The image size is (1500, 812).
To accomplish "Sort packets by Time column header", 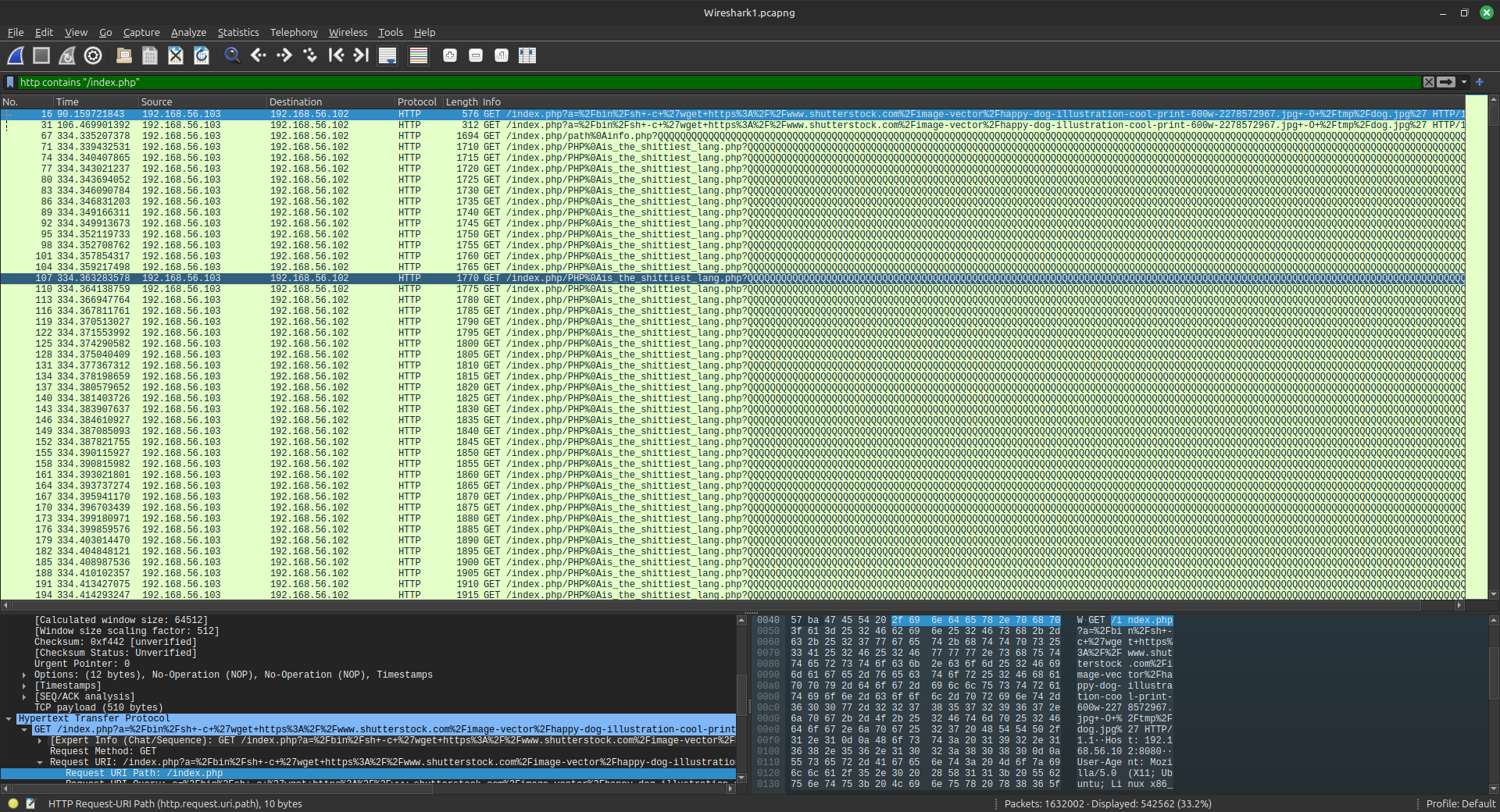I will (96, 101).
